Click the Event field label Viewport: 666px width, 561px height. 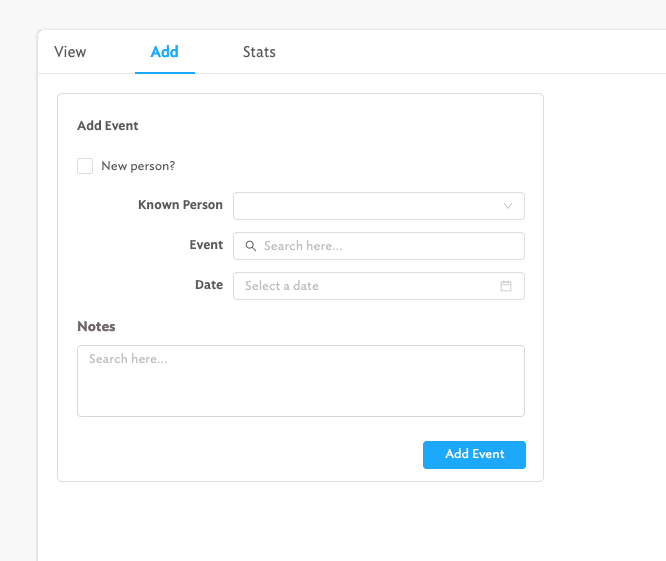pyautogui.click(x=206, y=245)
